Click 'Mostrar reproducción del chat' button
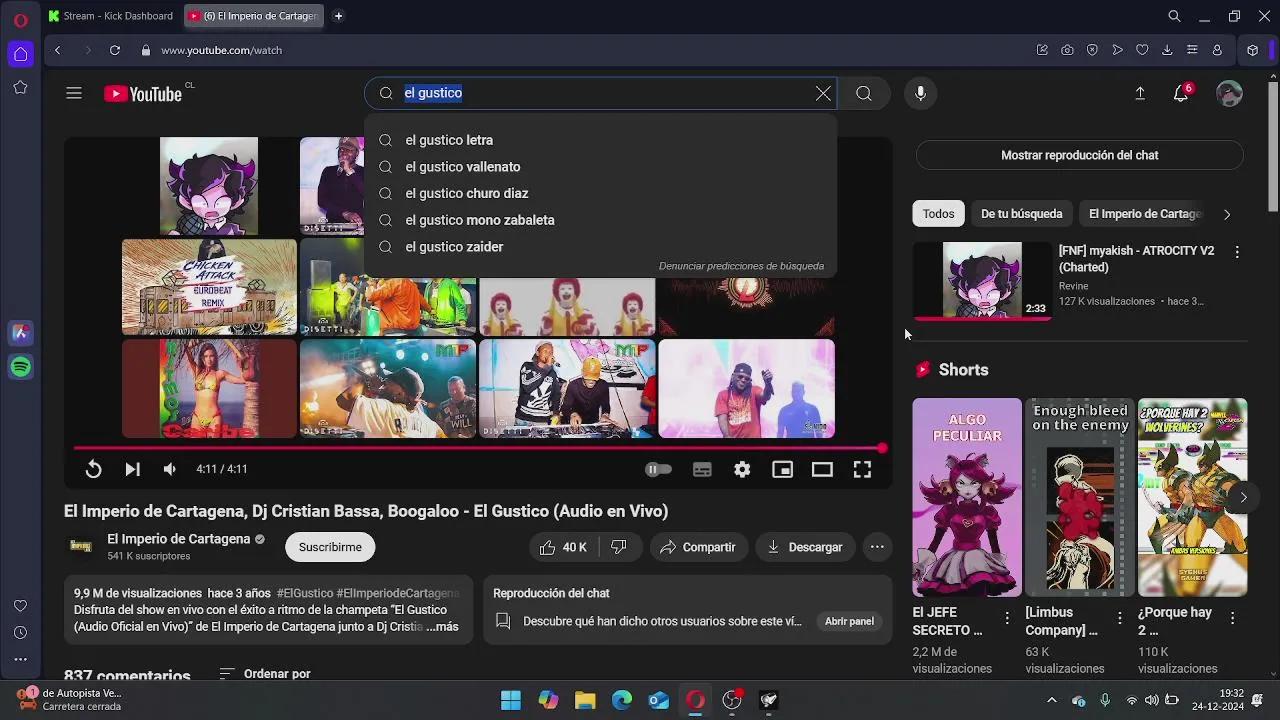The image size is (1280, 720). 1079,155
